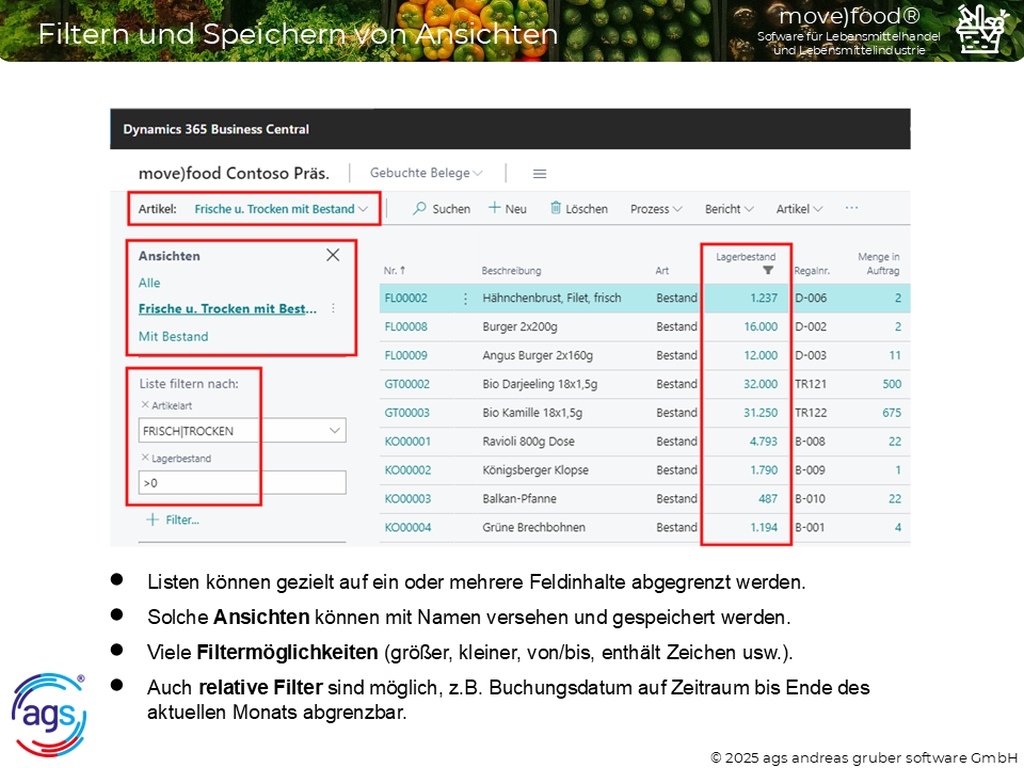This screenshot has width=1024, height=768.
Task: Click Menge in Auftrag value 675
Action: pos(891,413)
